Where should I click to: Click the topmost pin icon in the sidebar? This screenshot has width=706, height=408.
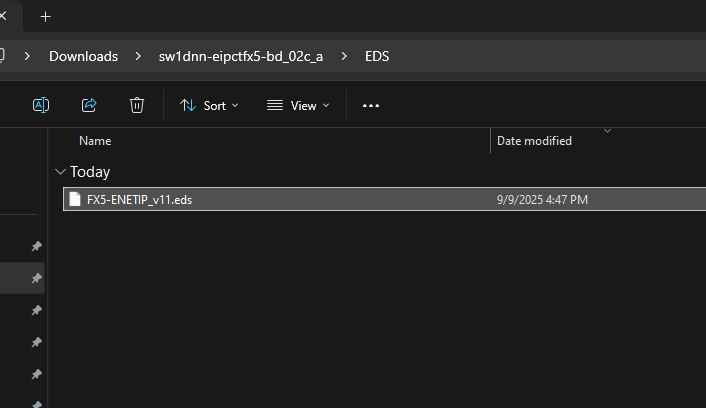(36, 246)
